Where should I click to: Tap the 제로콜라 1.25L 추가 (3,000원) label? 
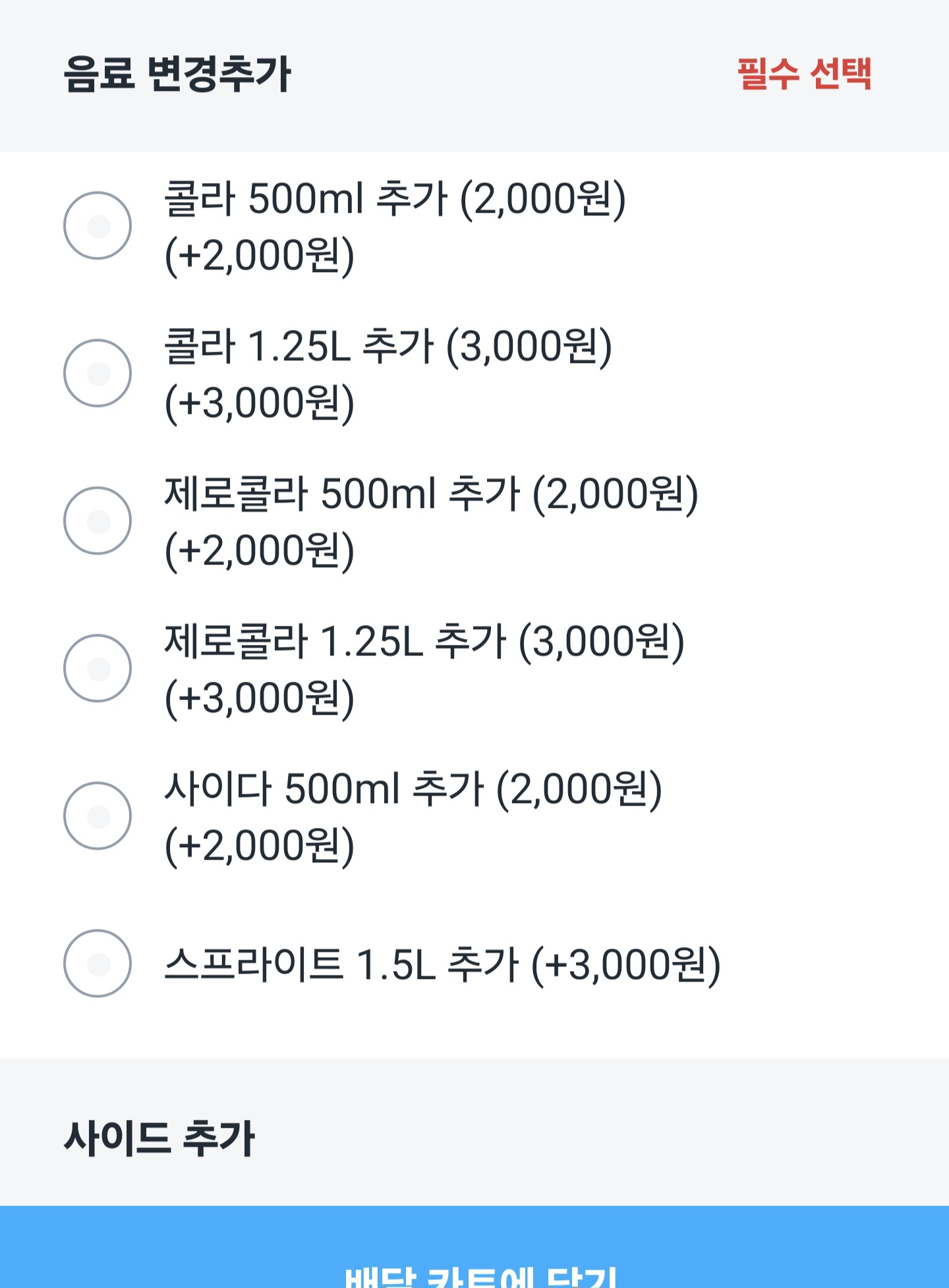click(x=424, y=641)
